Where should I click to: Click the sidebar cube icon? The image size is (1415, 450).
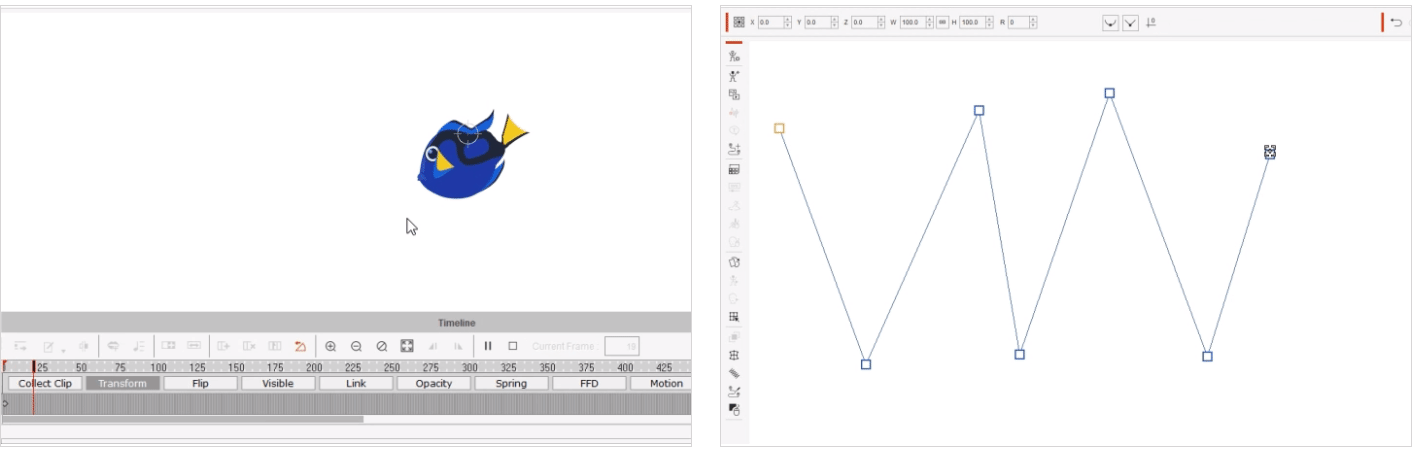(734, 262)
